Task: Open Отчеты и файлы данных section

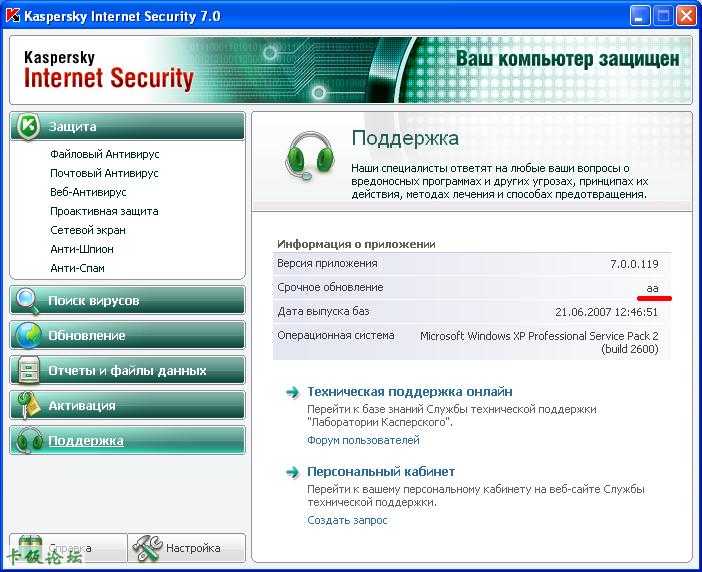Action: pos(127,371)
